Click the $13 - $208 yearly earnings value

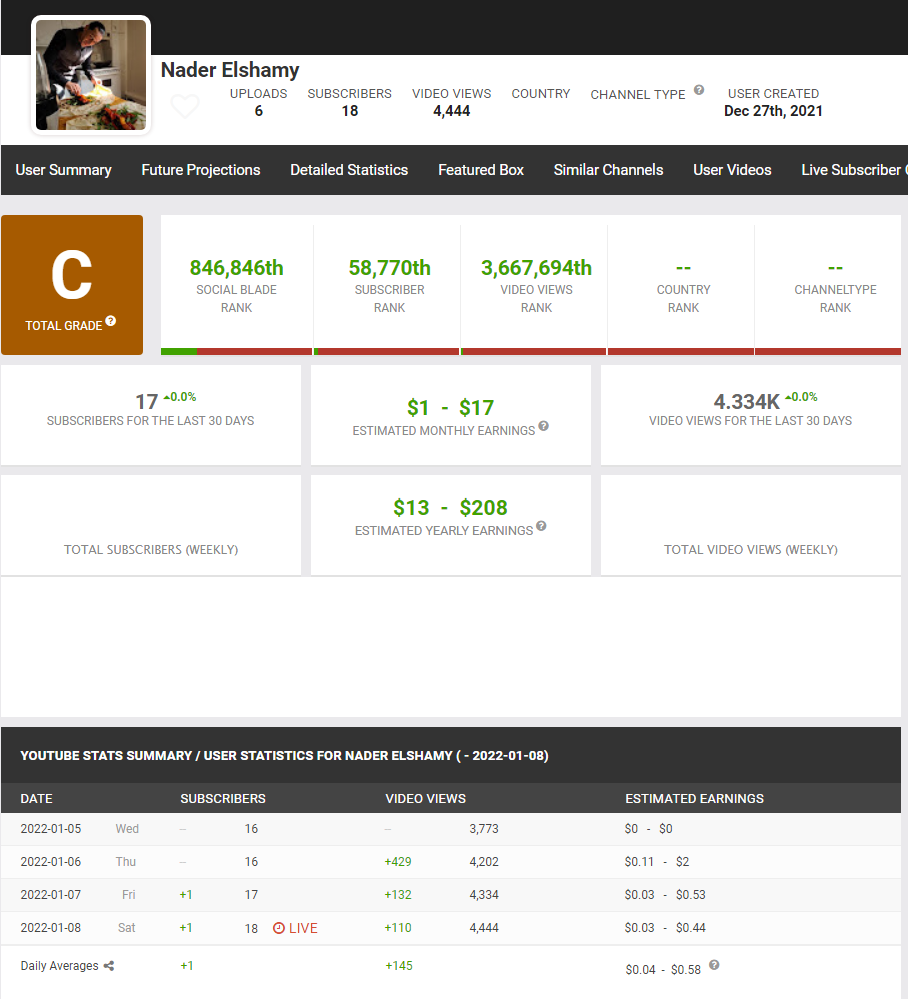(x=450, y=507)
